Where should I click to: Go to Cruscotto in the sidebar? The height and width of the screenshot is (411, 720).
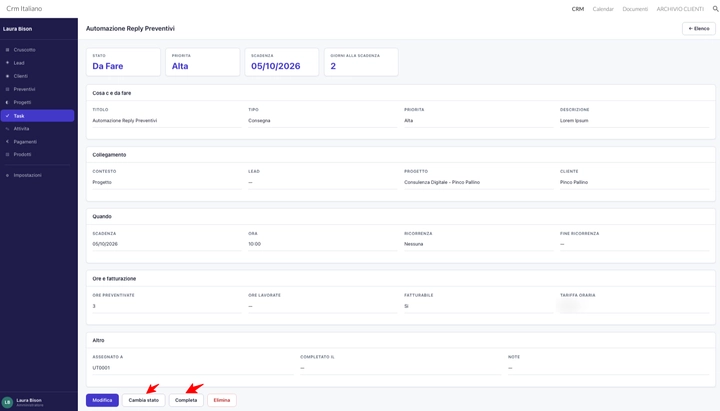24,50
